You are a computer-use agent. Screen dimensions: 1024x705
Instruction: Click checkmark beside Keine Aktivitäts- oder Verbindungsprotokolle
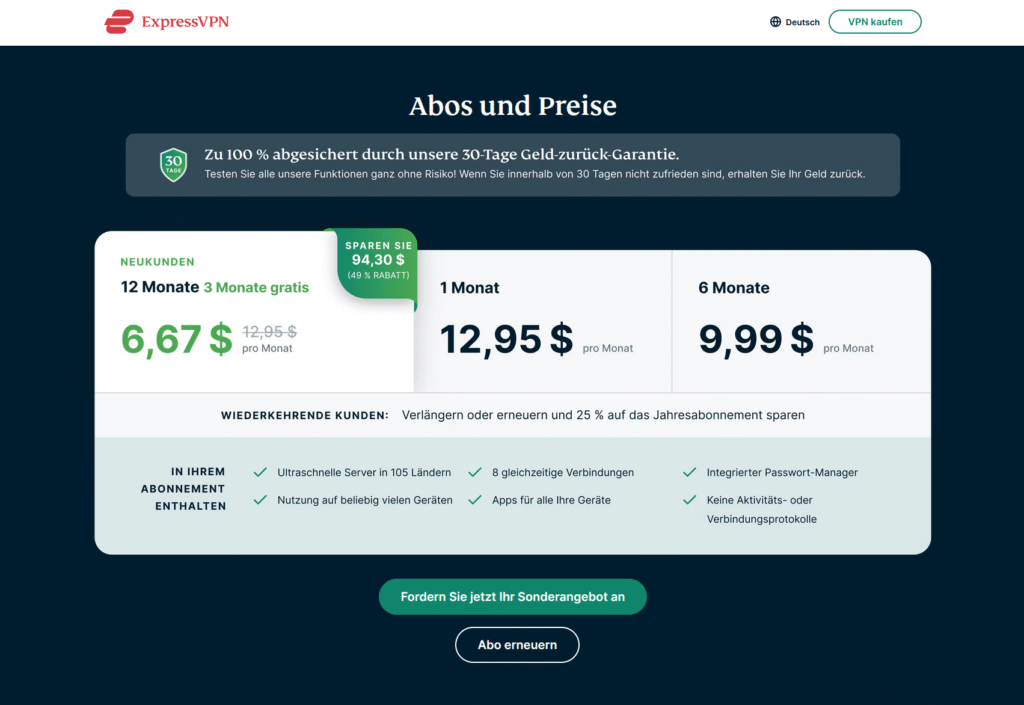(689, 499)
